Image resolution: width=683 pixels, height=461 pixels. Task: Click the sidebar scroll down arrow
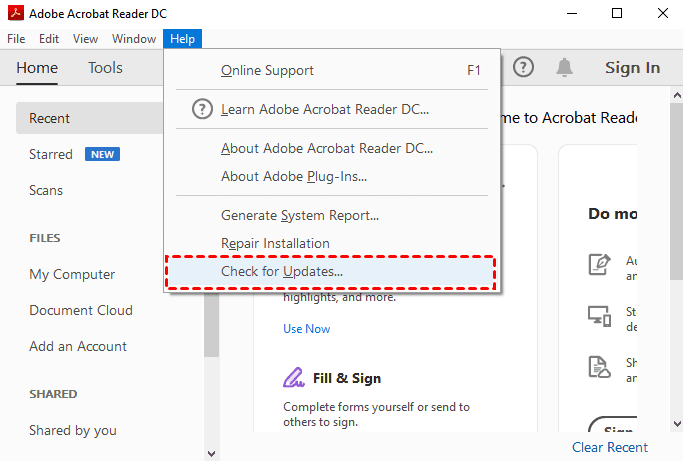[211, 452]
